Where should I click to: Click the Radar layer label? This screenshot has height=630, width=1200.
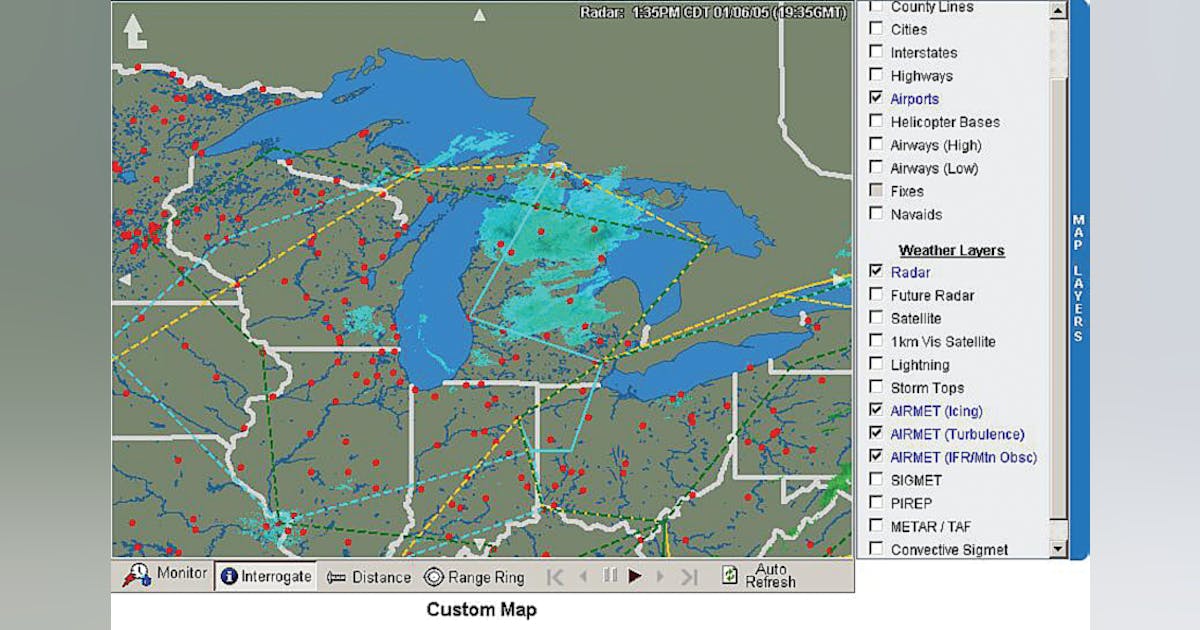(x=910, y=272)
